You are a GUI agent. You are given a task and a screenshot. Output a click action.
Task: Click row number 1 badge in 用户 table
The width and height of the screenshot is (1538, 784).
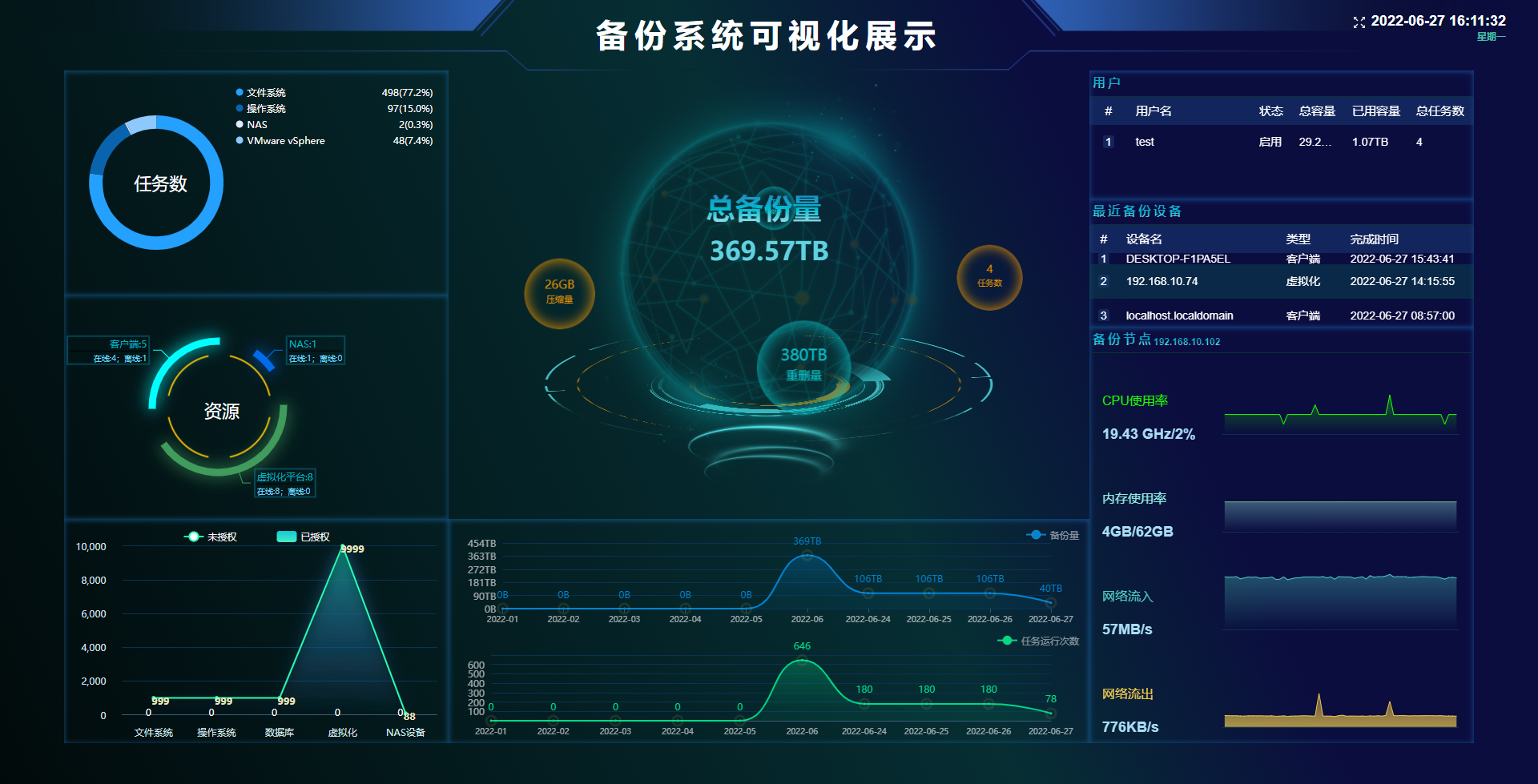coord(1108,142)
